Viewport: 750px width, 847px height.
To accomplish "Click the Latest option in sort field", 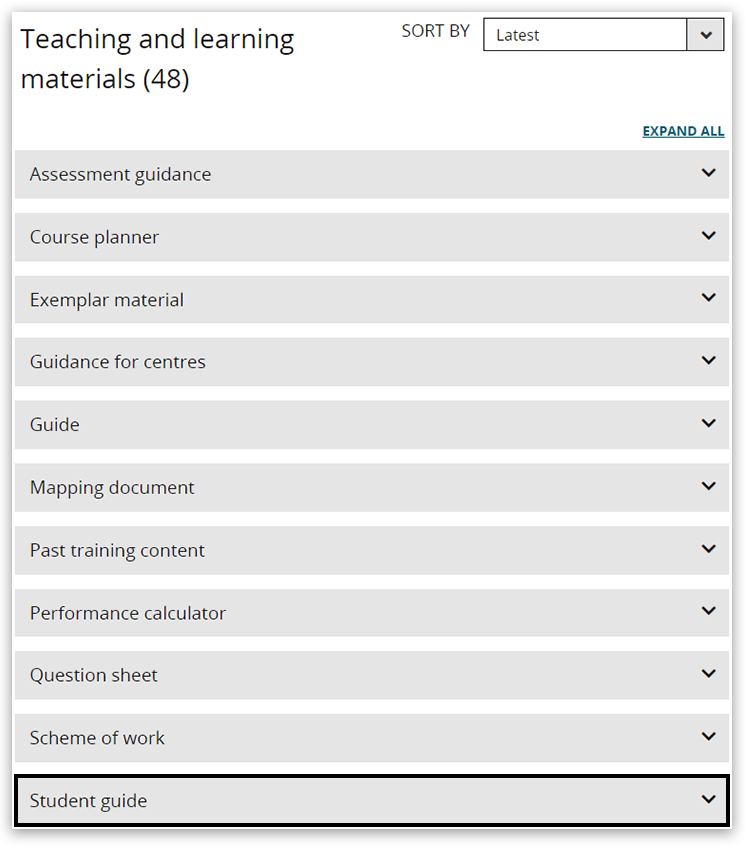I will pos(518,35).
